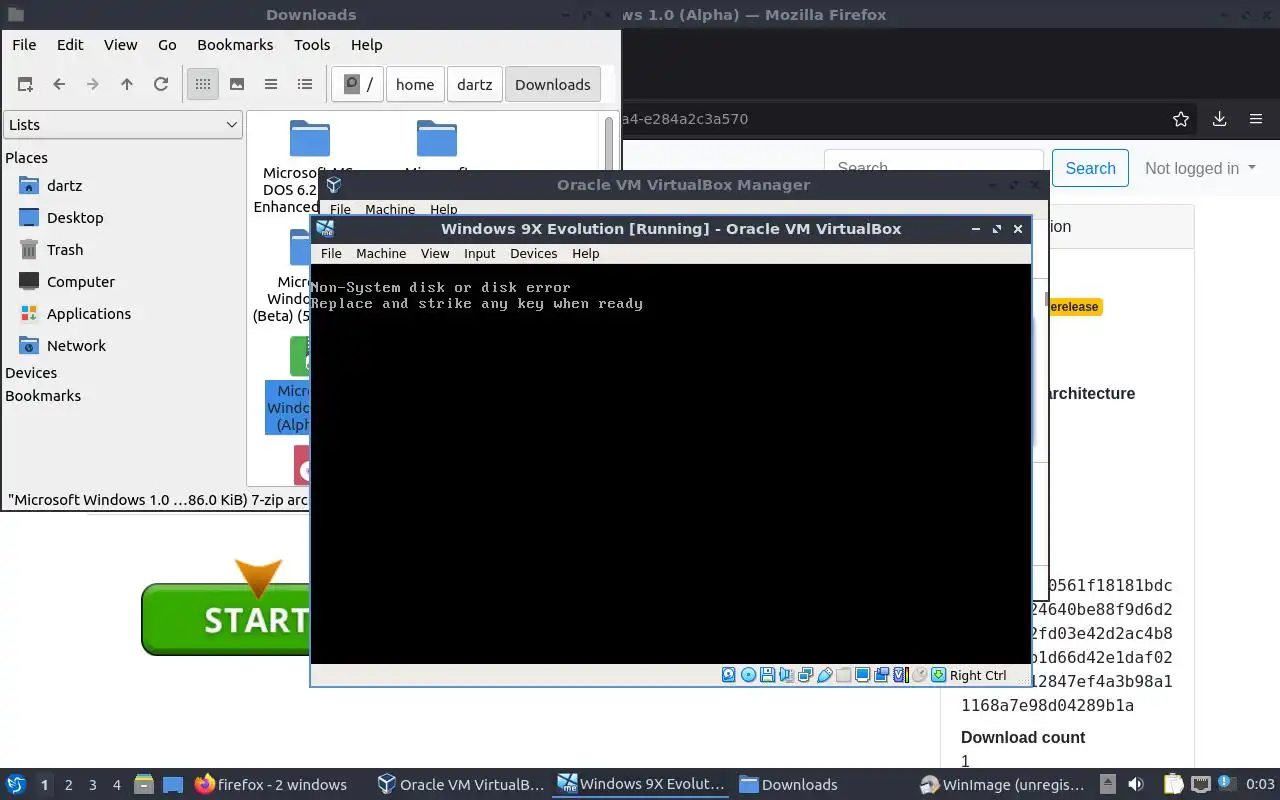Open Firefox downloads panel icon

click(x=1219, y=119)
